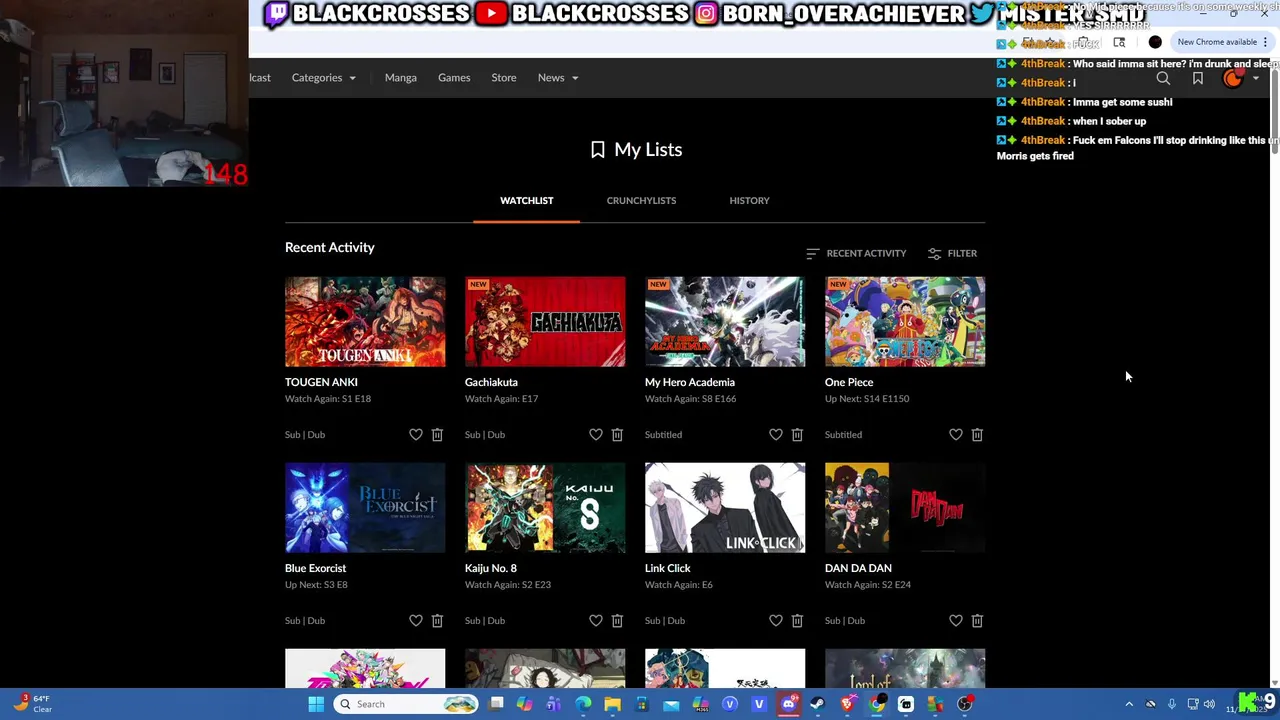Delete Link Click using the trash icon
This screenshot has height=720, width=1280.
pyautogui.click(x=797, y=621)
